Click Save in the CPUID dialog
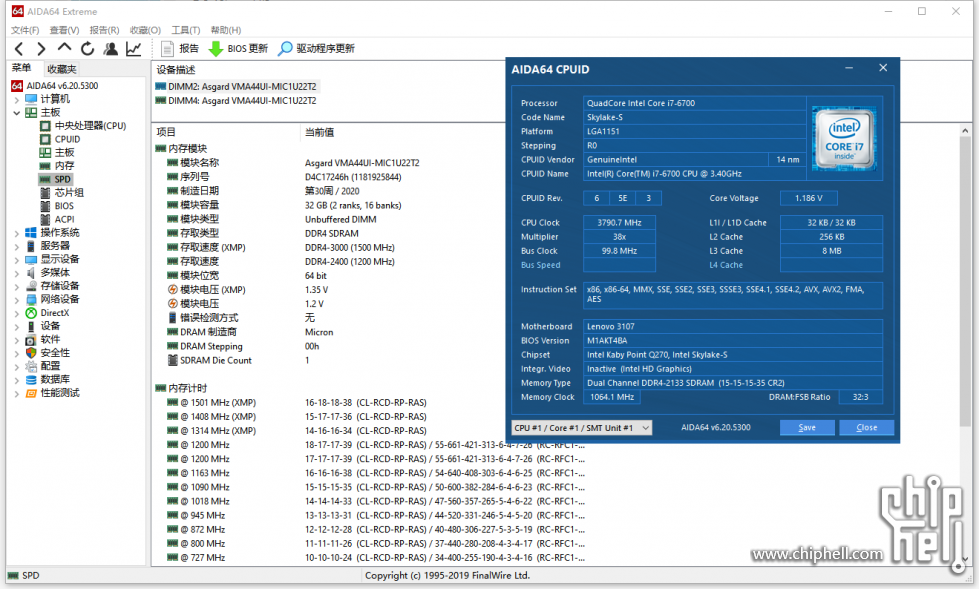This screenshot has height=589, width=979. coord(807,428)
